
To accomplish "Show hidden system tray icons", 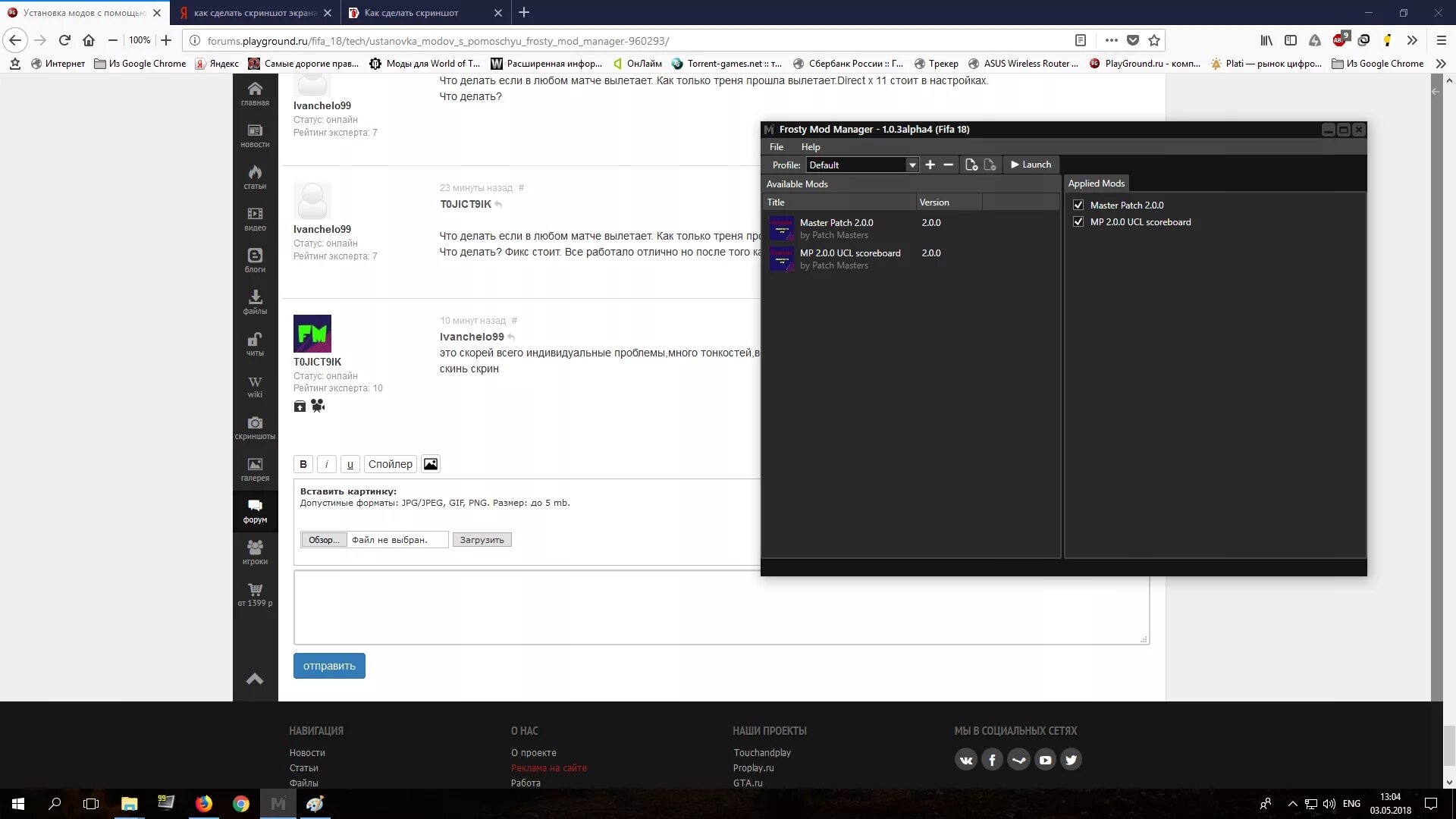I will click(x=1292, y=804).
